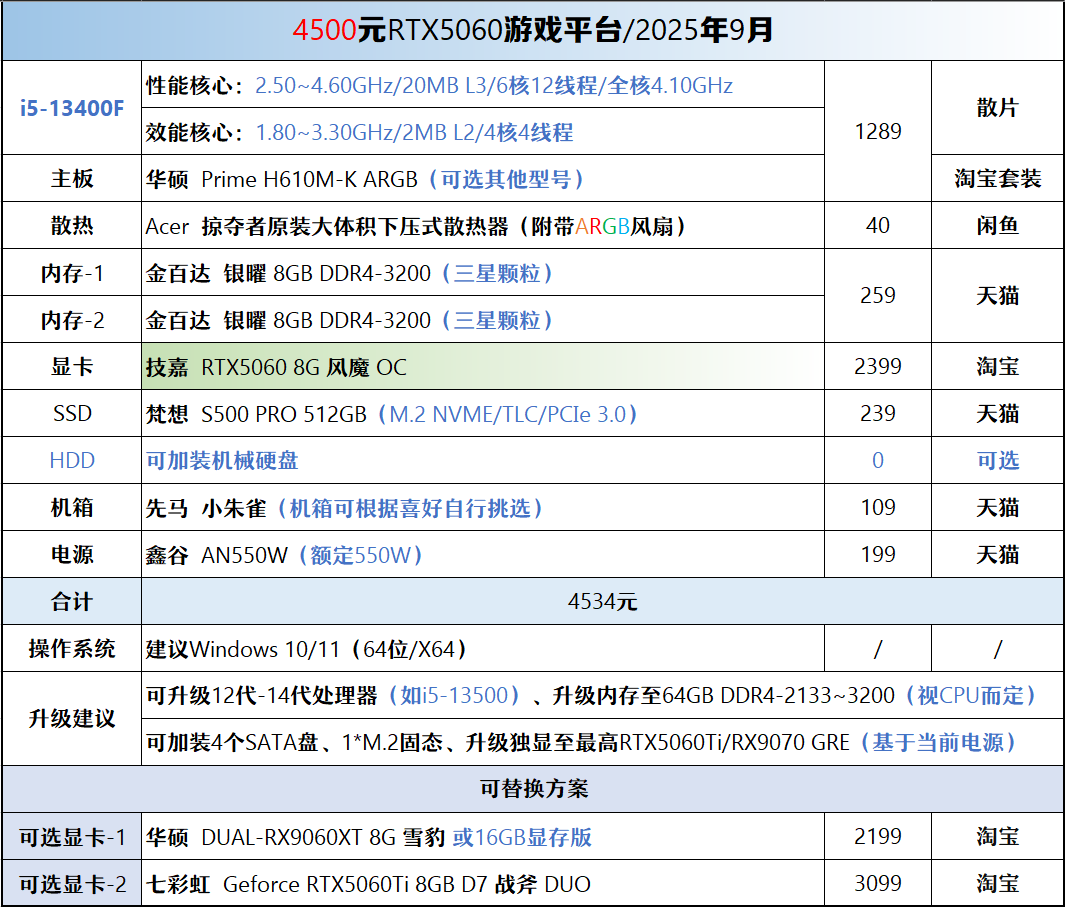Click the "可加装4个SATA盘" upgrade line
The image size is (1065, 907).
click(602, 743)
